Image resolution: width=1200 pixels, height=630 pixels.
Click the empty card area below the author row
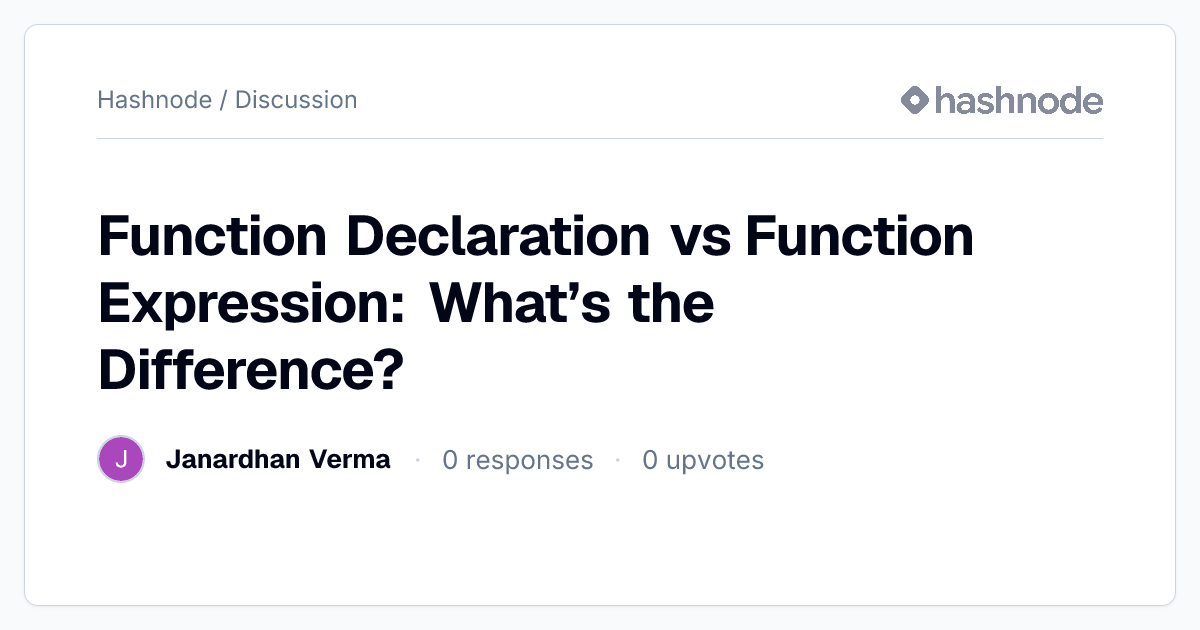pos(600,545)
